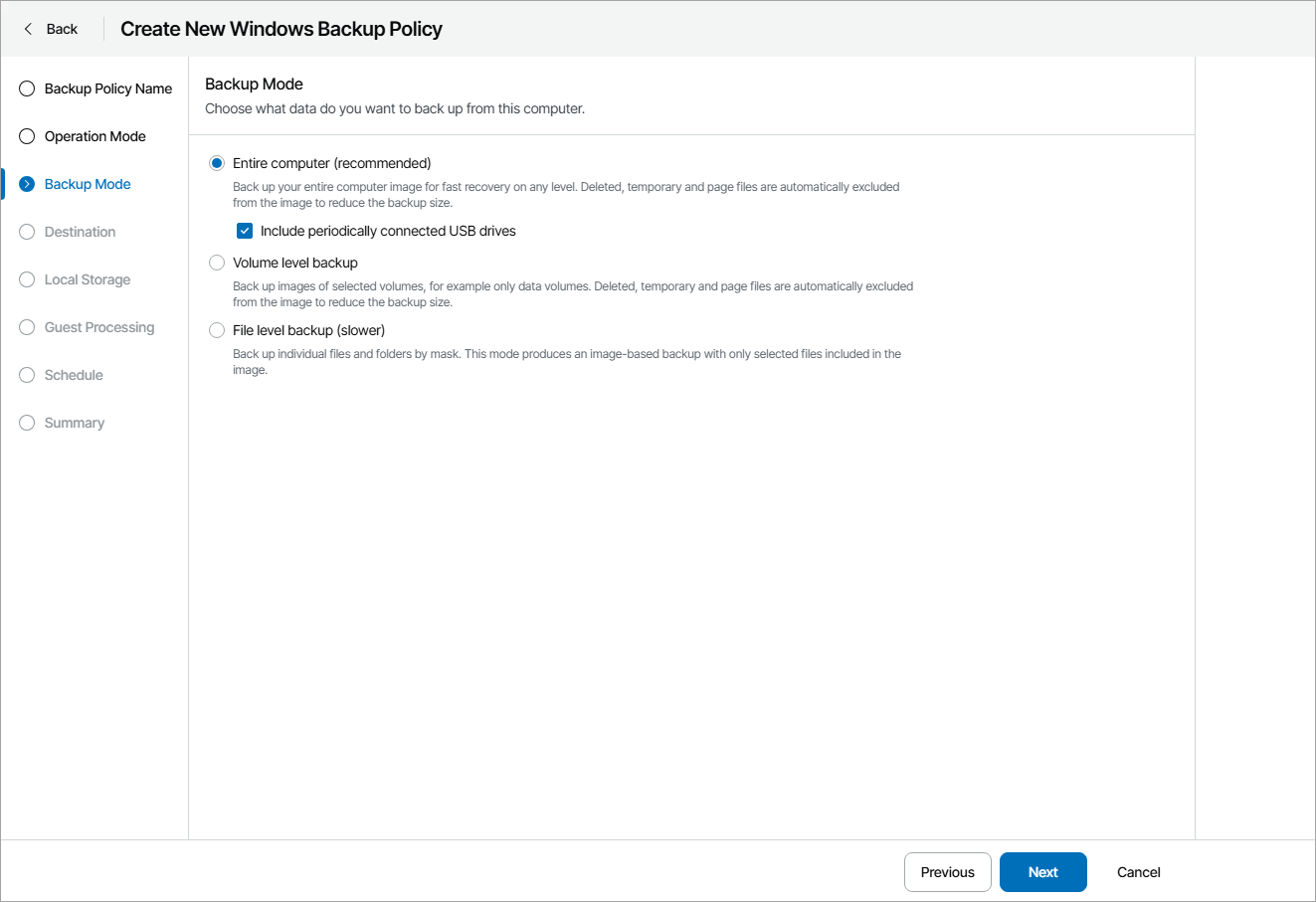The height and width of the screenshot is (902, 1316).
Task: Click the Operation Mode step circle icon
Action: (x=26, y=136)
